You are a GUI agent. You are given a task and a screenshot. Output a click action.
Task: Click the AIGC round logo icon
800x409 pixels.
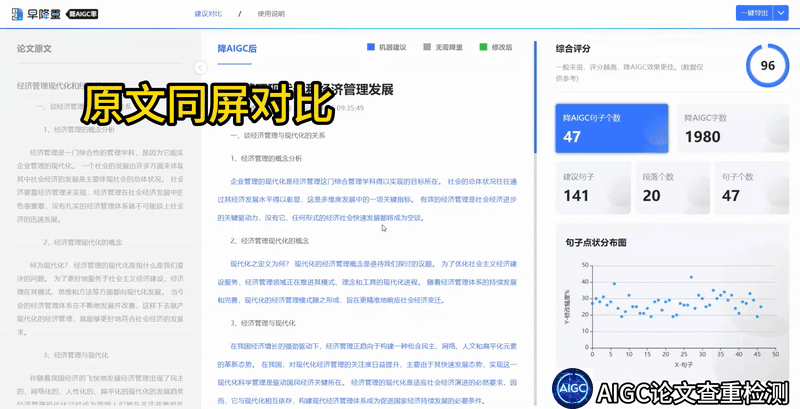[574, 387]
